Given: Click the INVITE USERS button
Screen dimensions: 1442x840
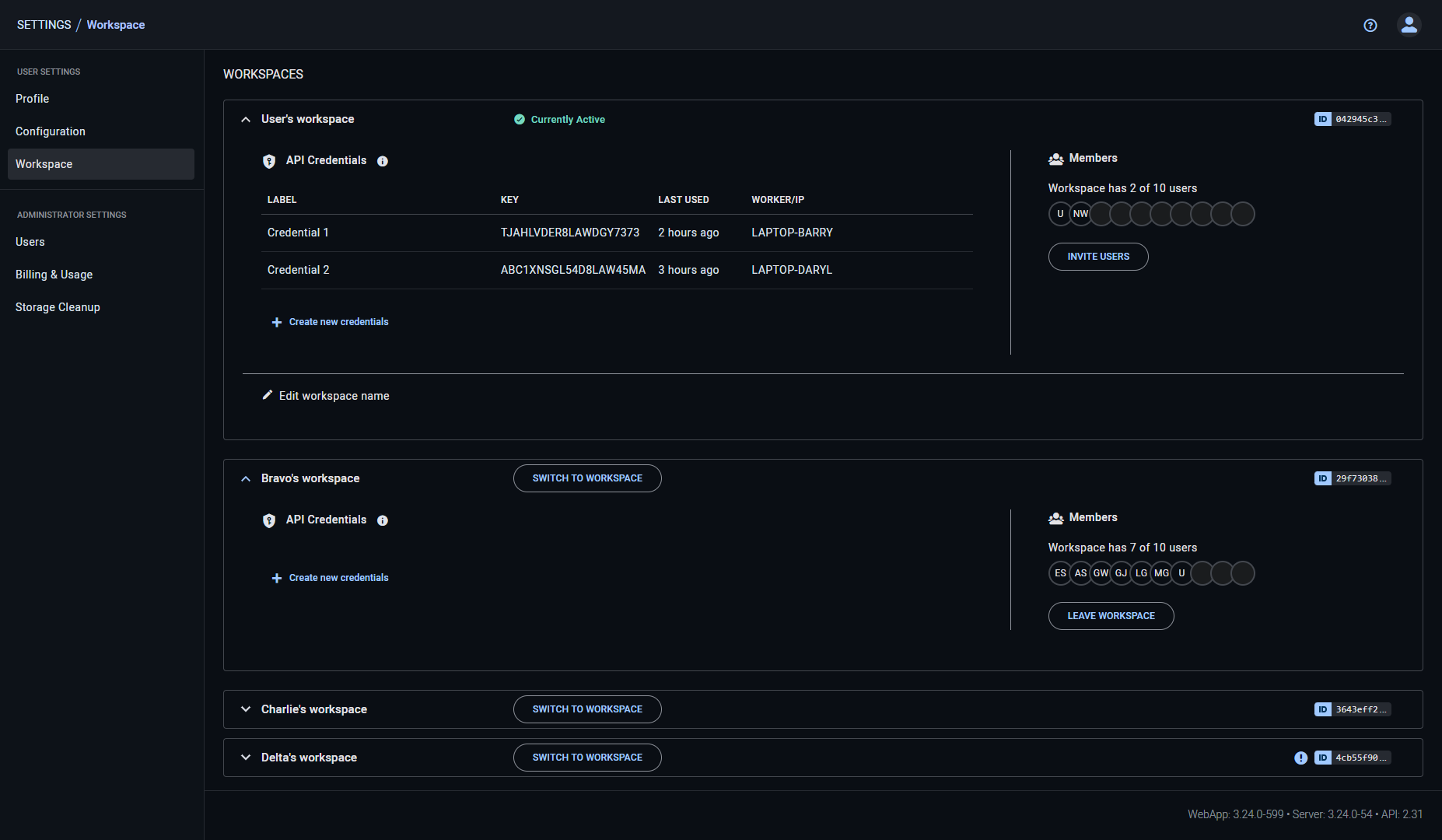Looking at the screenshot, I should tap(1098, 256).
